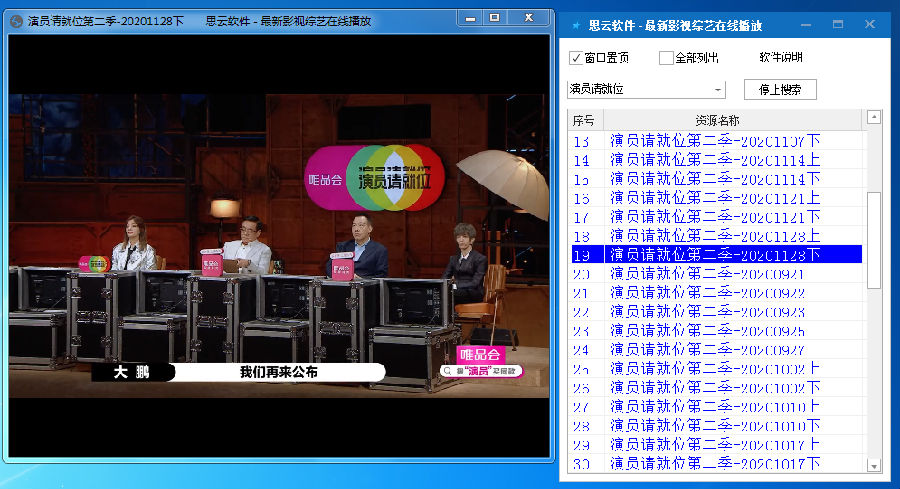Viewport: 900px width, 489px height.
Task: Select row 29 演员请就位第二季-20201017上
Action: tap(716, 444)
